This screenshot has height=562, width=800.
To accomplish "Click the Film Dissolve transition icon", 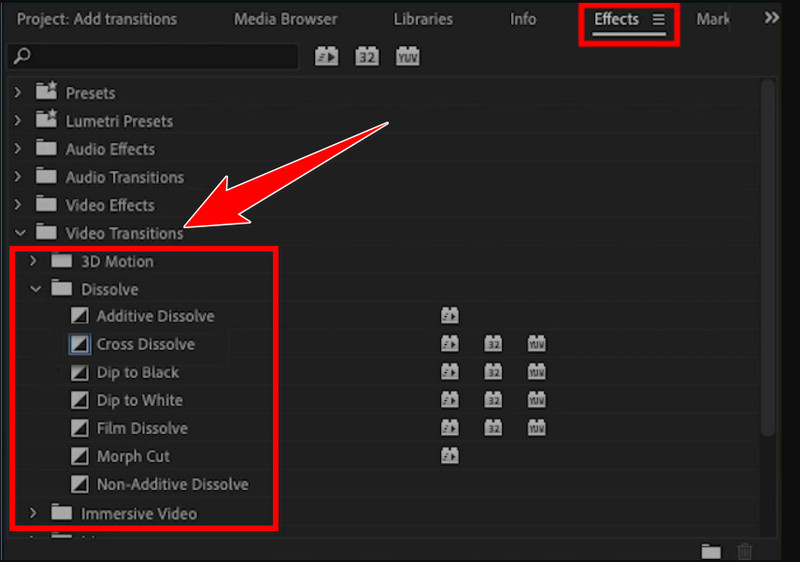I will [x=80, y=428].
